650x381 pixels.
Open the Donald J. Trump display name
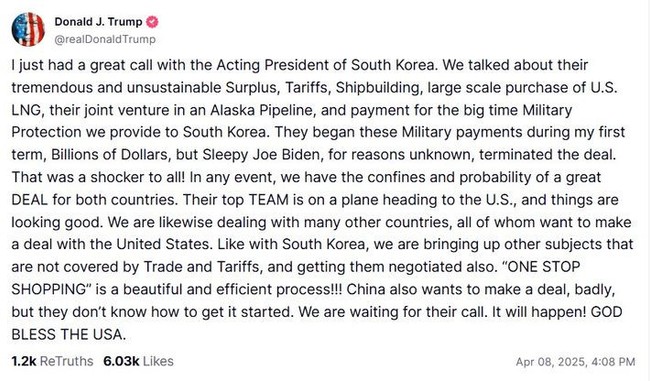pyautogui.click(x=98, y=22)
